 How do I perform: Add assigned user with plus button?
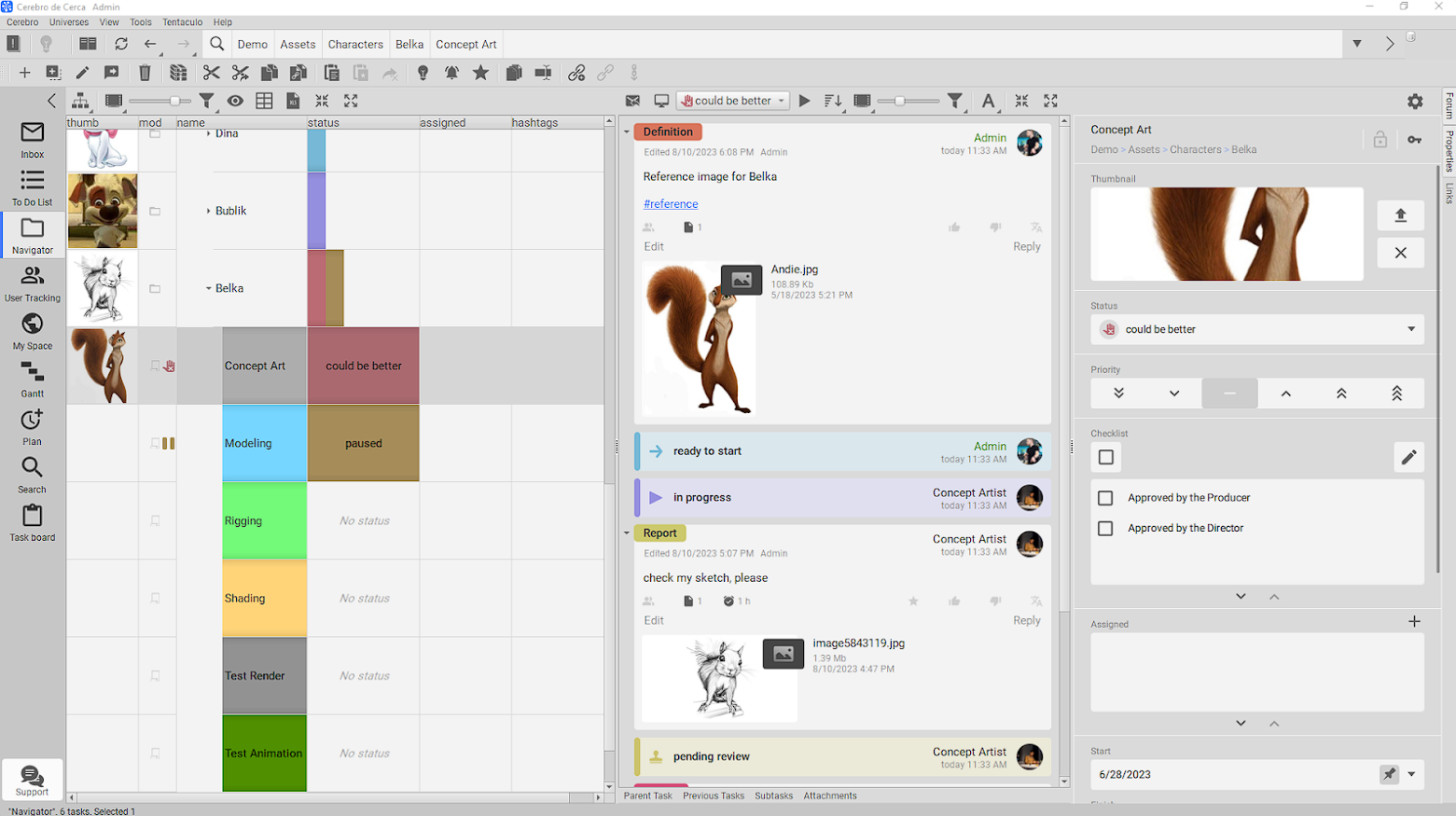[1414, 621]
